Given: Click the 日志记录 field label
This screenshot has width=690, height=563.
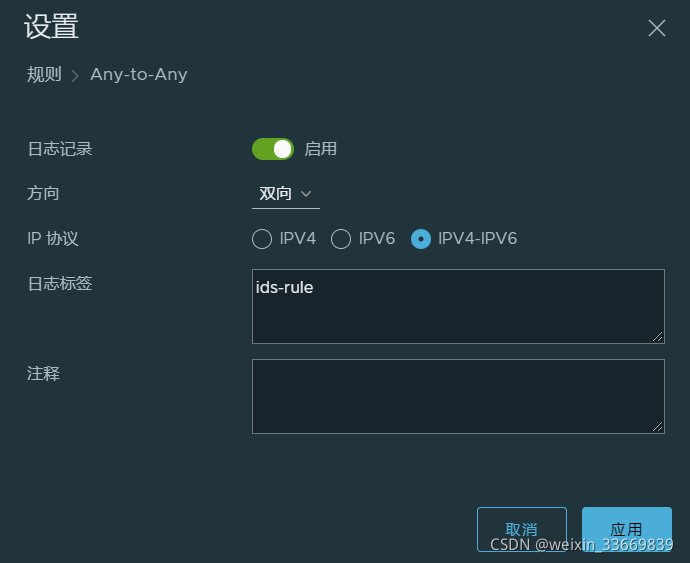Looking at the screenshot, I should click(60, 149).
